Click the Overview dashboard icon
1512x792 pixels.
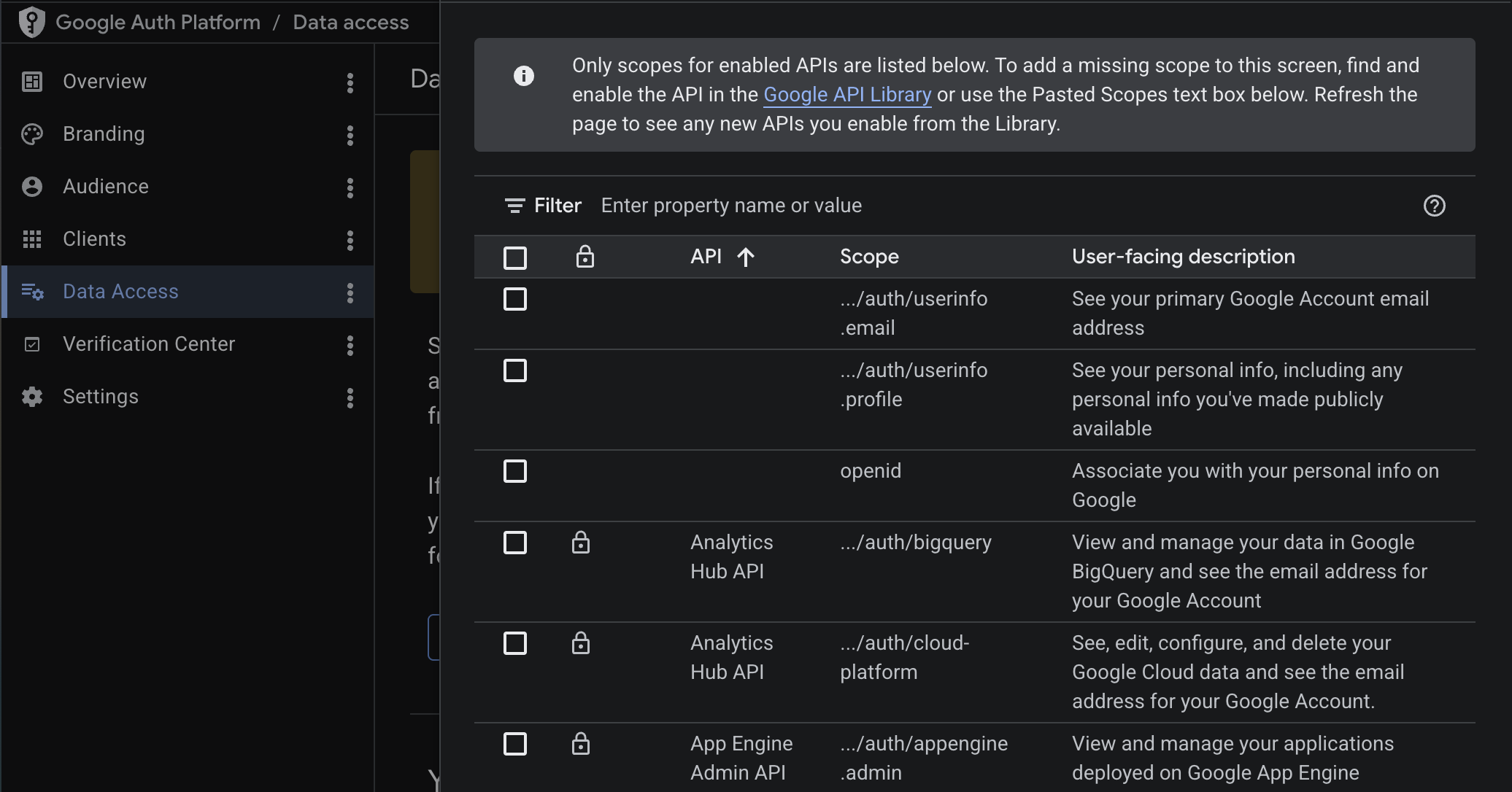tap(32, 82)
